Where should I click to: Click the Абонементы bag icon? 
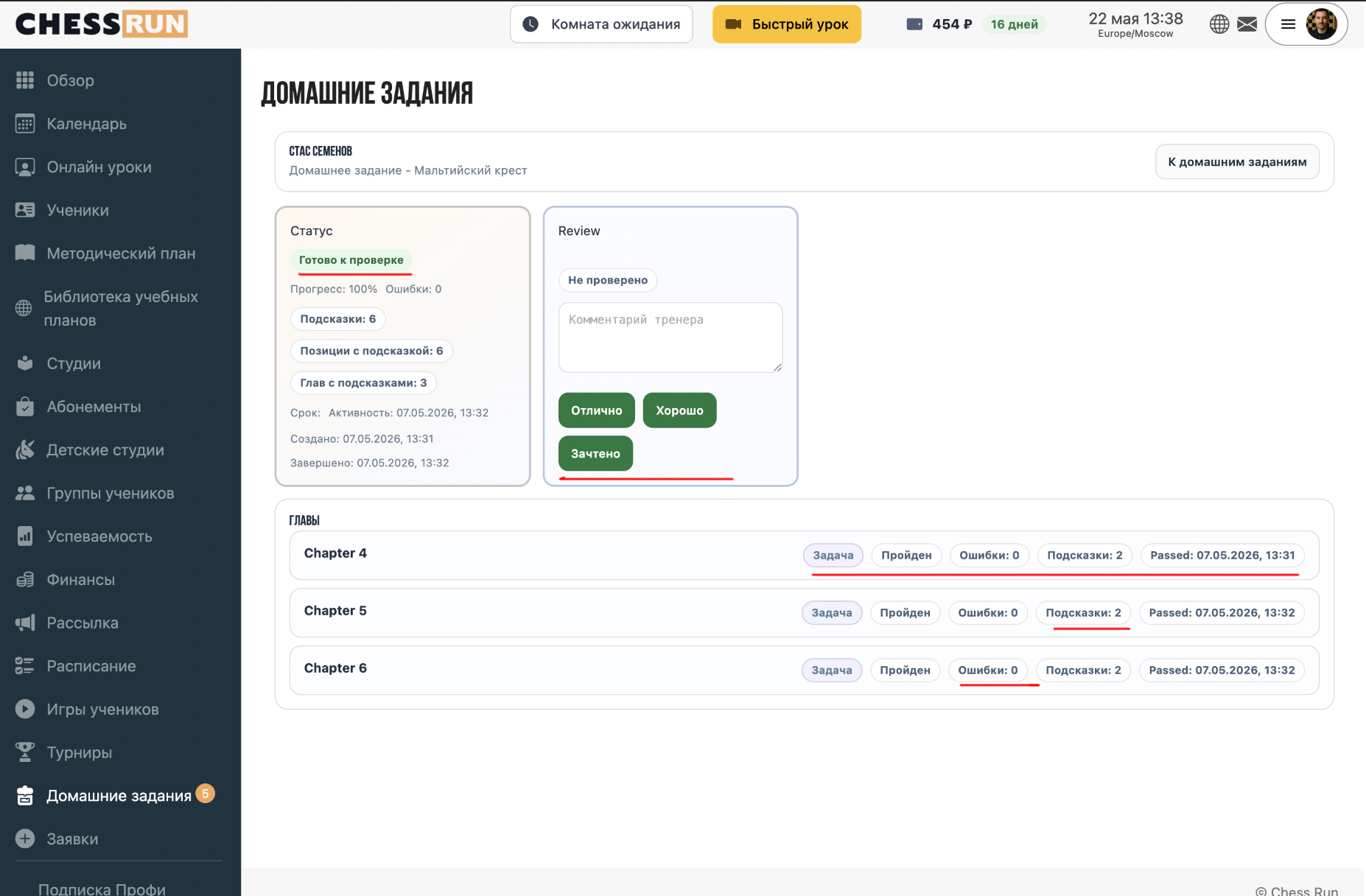(25, 407)
